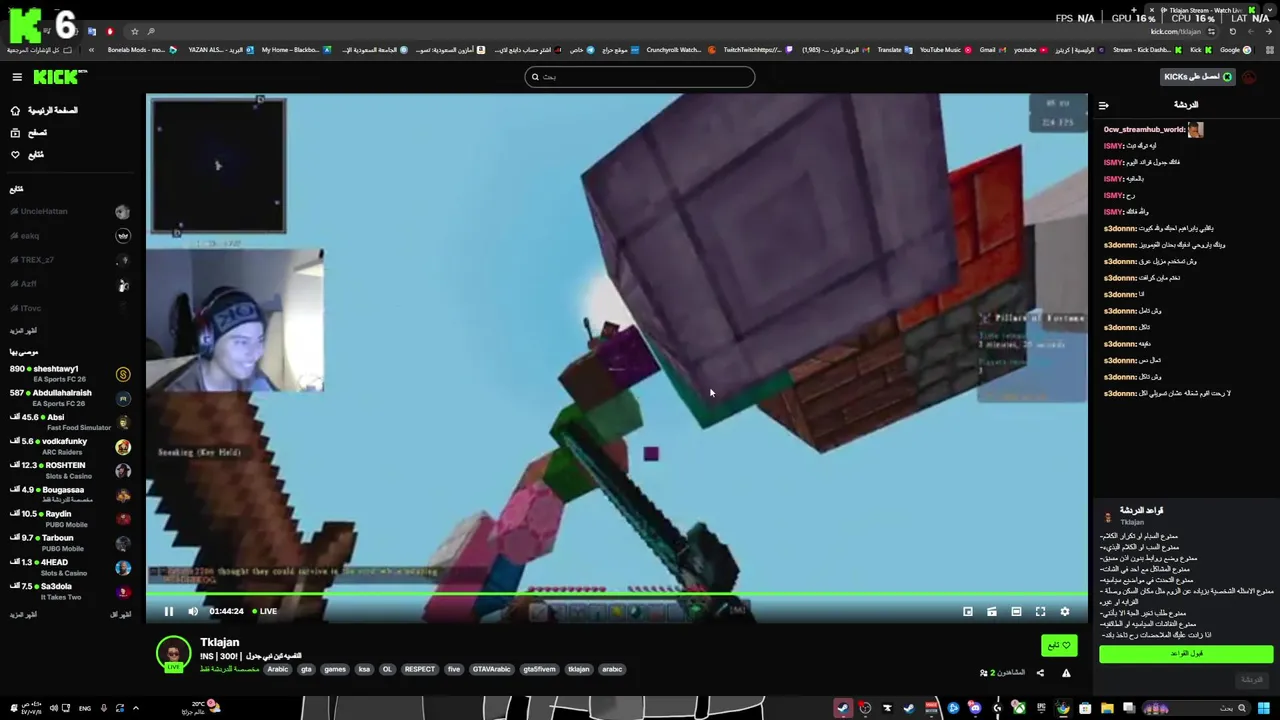Open the video player settings gear
The height and width of the screenshot is (720, 1280).
[x=1065, y=611]
